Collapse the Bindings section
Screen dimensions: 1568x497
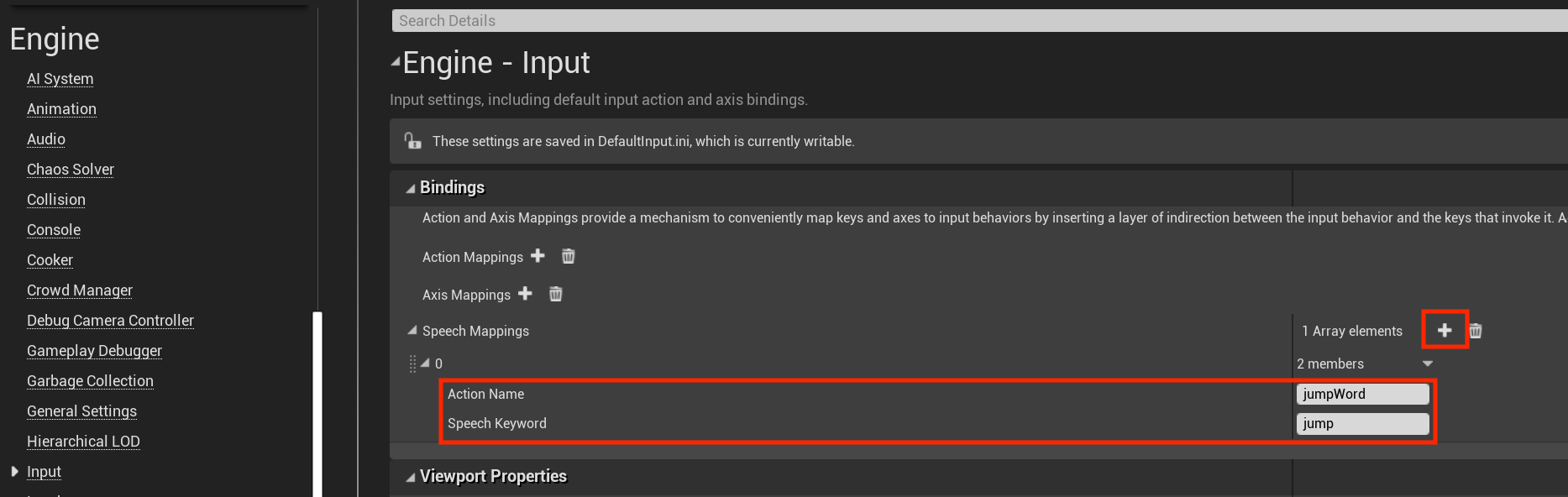(x=410, y=188)
